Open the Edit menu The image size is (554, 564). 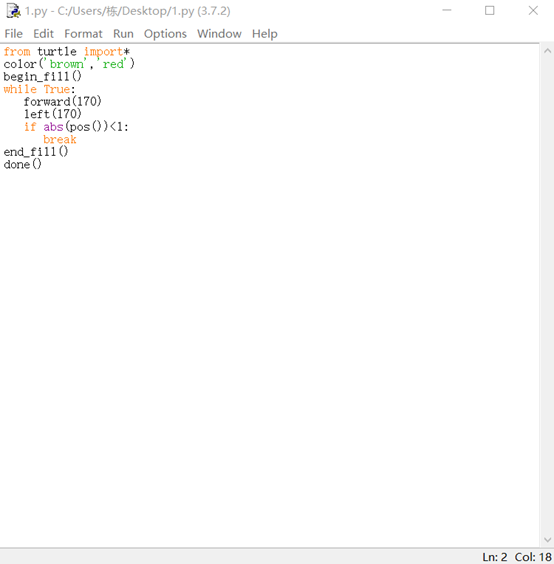coord(44,34)
